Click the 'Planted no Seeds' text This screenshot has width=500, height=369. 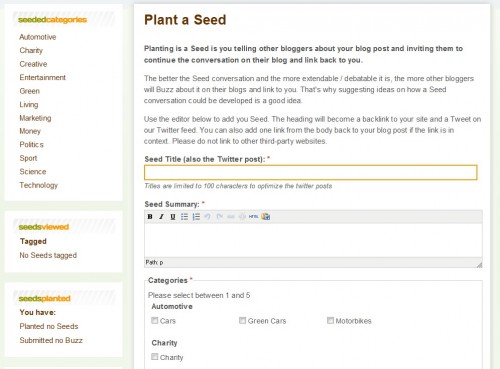[x=49, y=326]
